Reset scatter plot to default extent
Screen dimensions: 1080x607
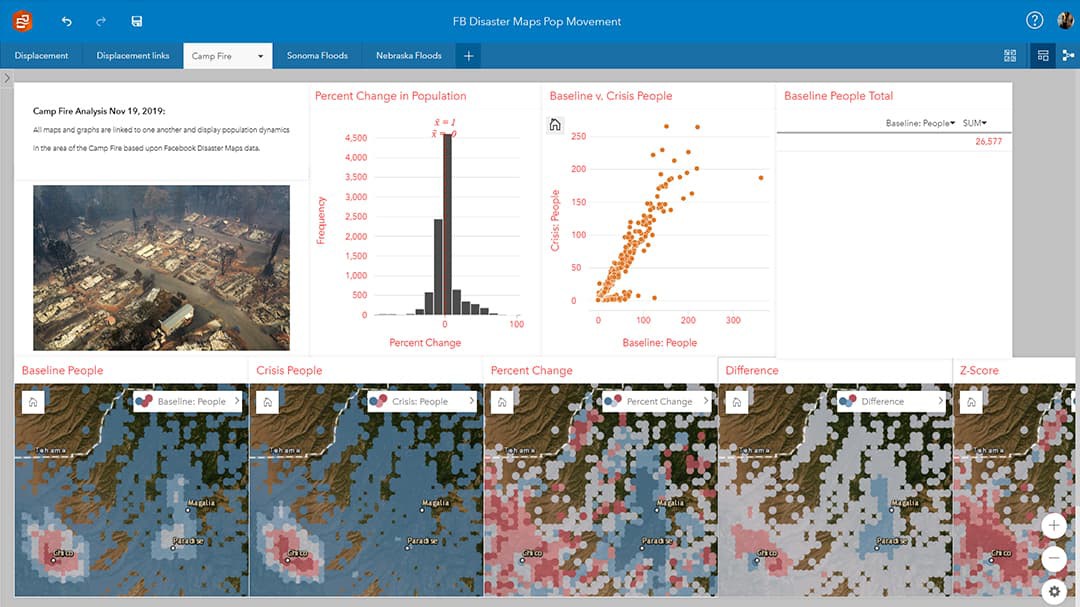554,125
